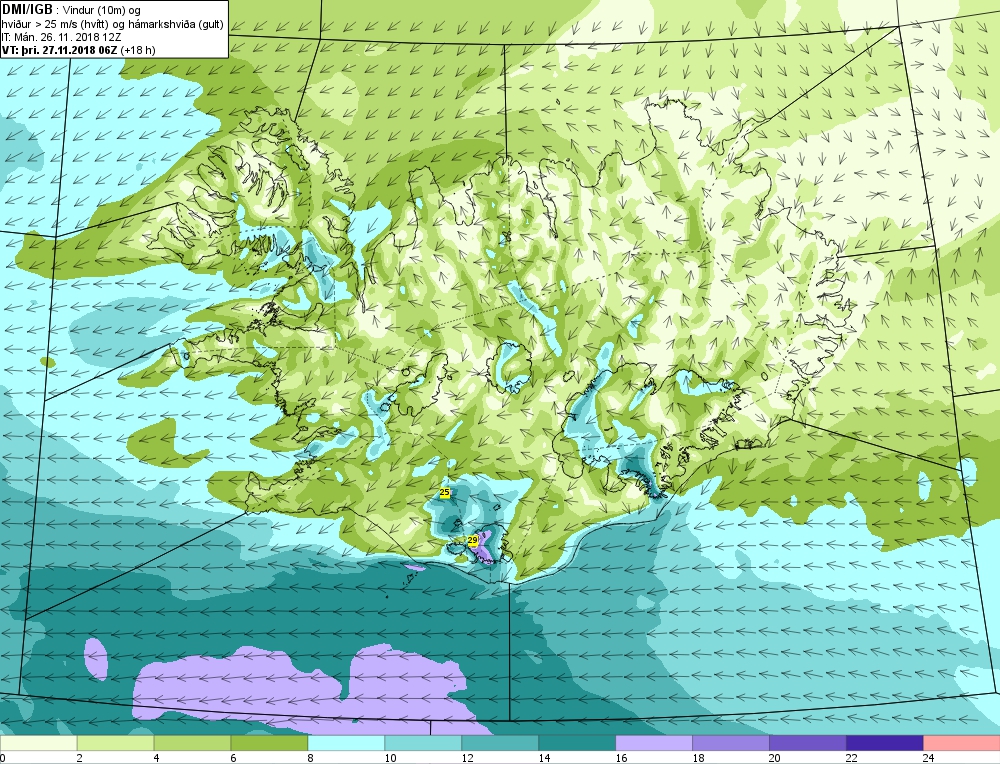1000x764 pixels.
Task: Click the 'hviður > 25 m/s' legend line
Action: click(x=112, y=25)
